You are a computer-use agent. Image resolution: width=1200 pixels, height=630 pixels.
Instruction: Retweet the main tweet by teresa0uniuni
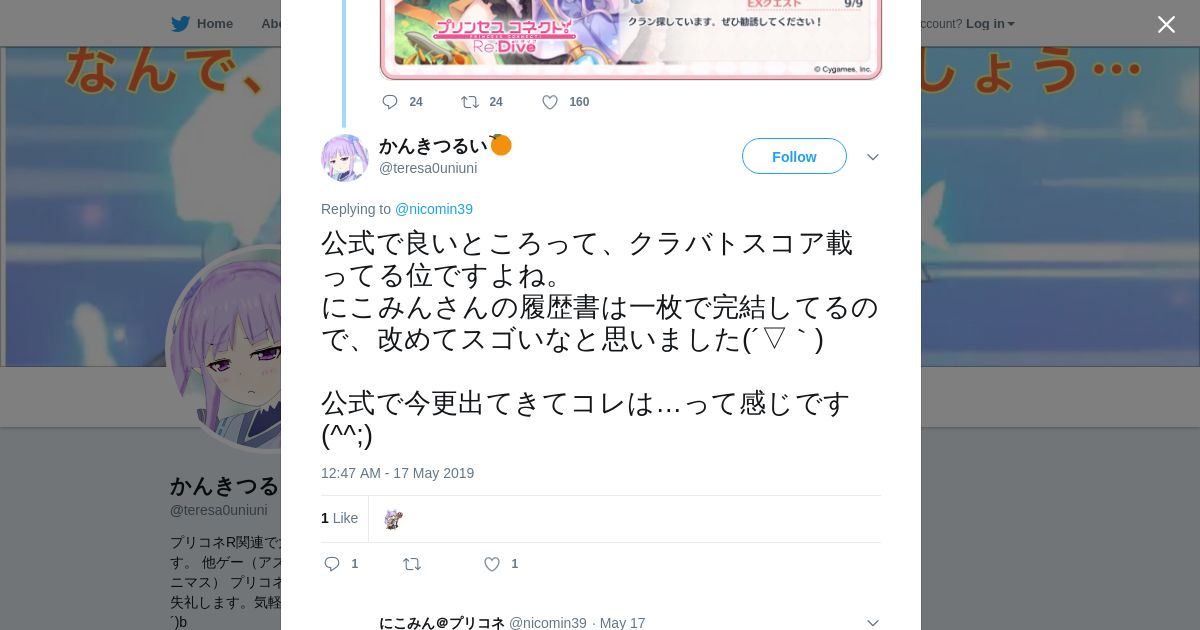tap(412, 564)
